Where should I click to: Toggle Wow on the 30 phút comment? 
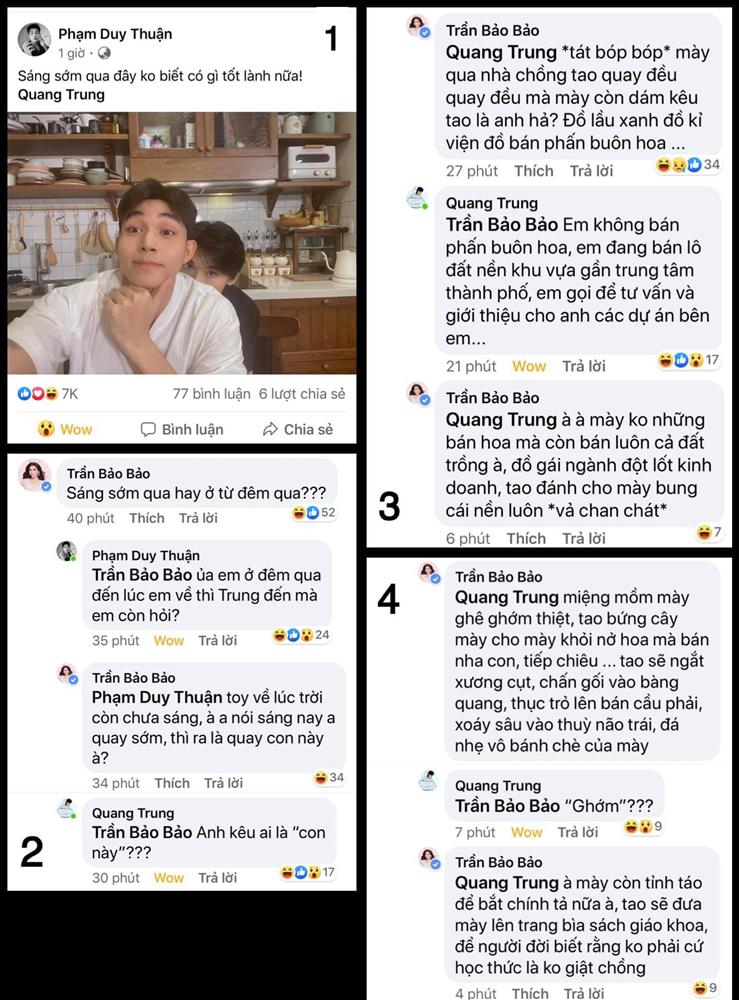pyautogui.click(x=168, y=878)
